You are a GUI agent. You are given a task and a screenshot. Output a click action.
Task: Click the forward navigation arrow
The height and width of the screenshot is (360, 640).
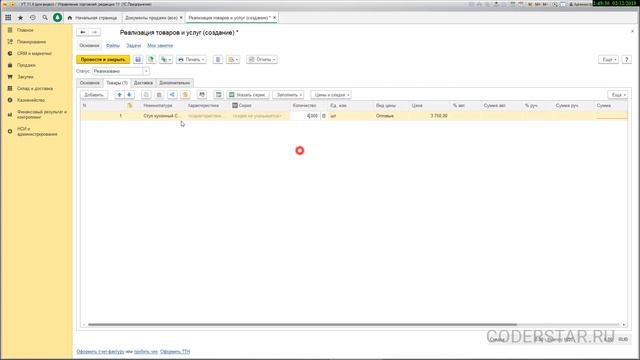(x=95, y=32)
